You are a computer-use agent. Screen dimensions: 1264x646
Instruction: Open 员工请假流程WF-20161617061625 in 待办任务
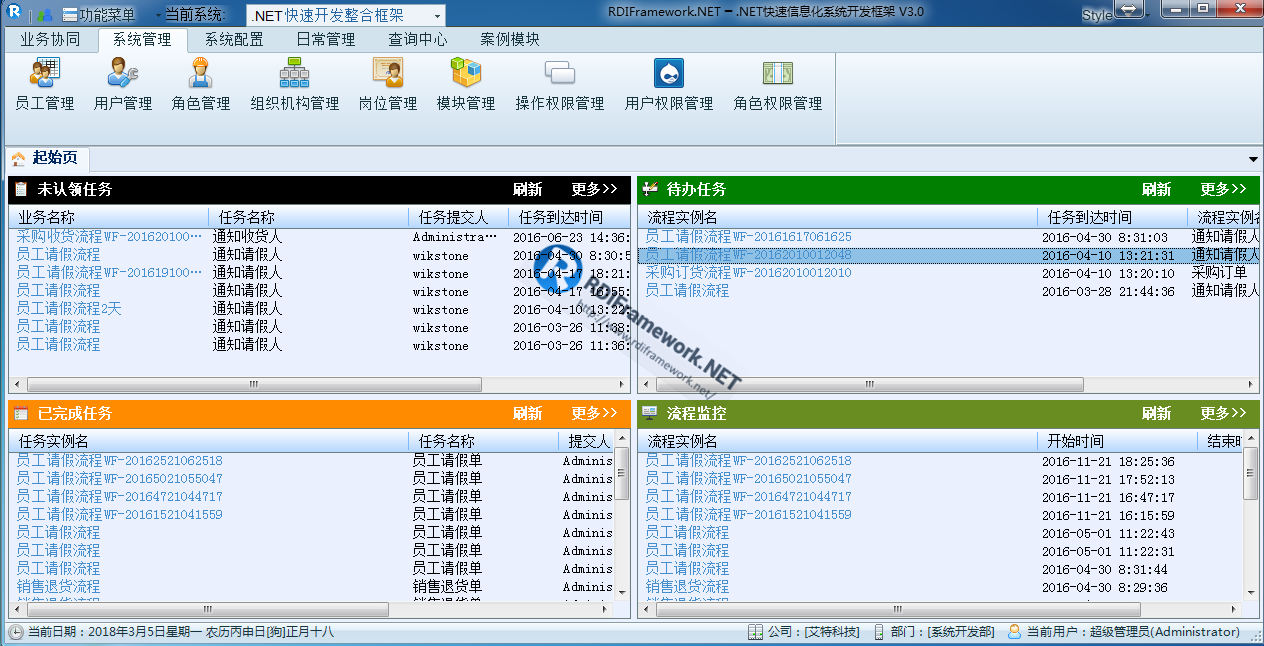point(748,237)
